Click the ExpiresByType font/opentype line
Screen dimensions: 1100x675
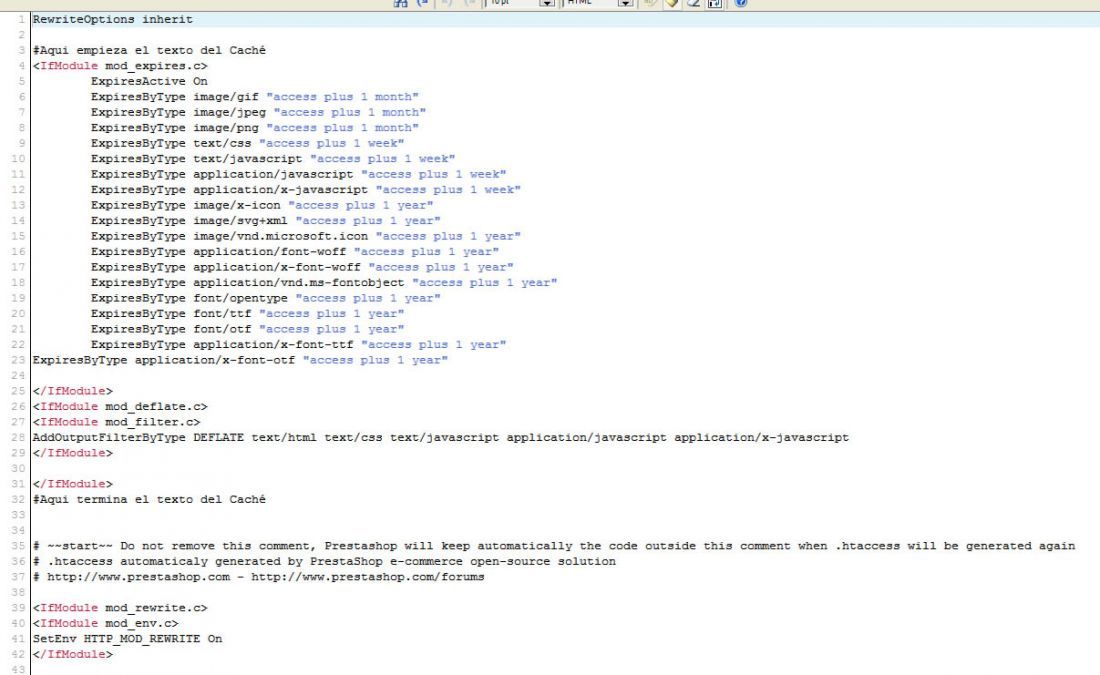[265, 298]
